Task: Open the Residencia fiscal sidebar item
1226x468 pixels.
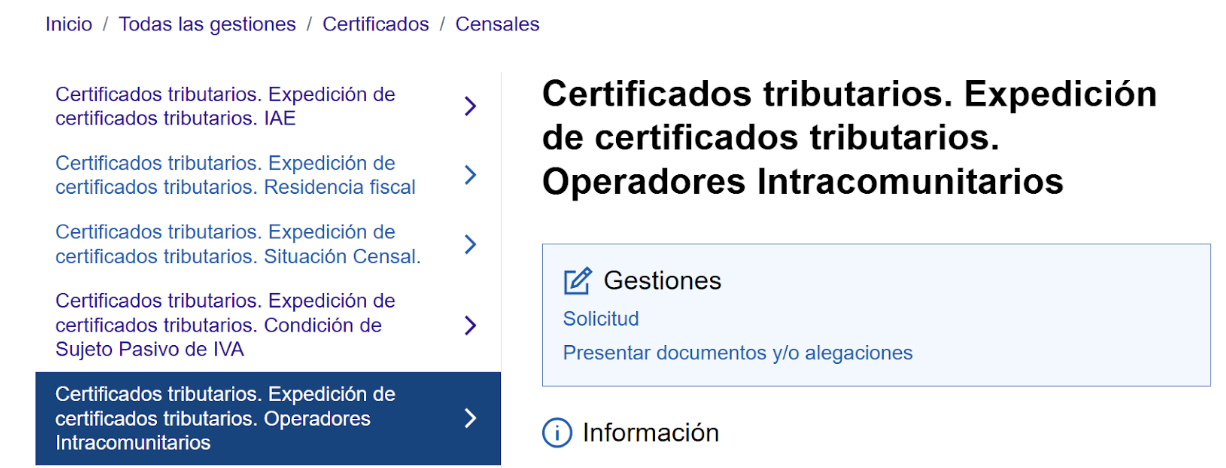Action: pos(268,175)
